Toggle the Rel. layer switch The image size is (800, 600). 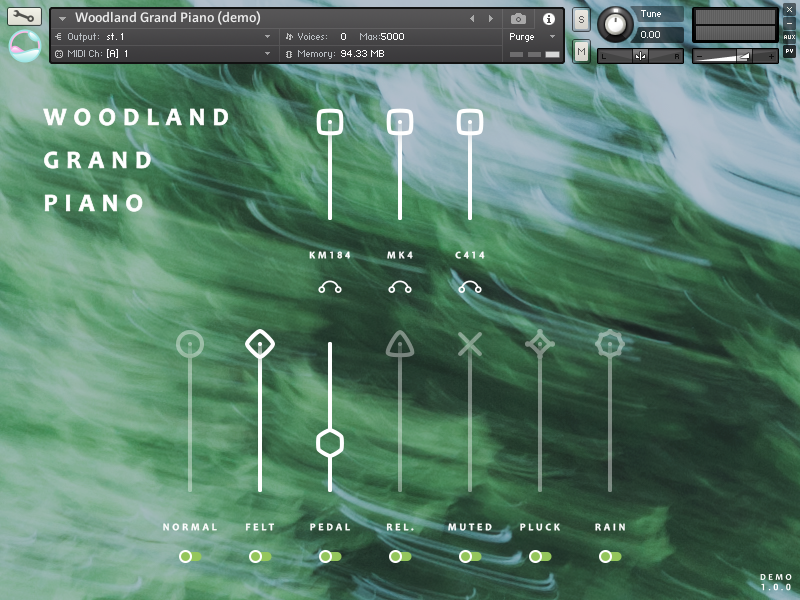399,556
